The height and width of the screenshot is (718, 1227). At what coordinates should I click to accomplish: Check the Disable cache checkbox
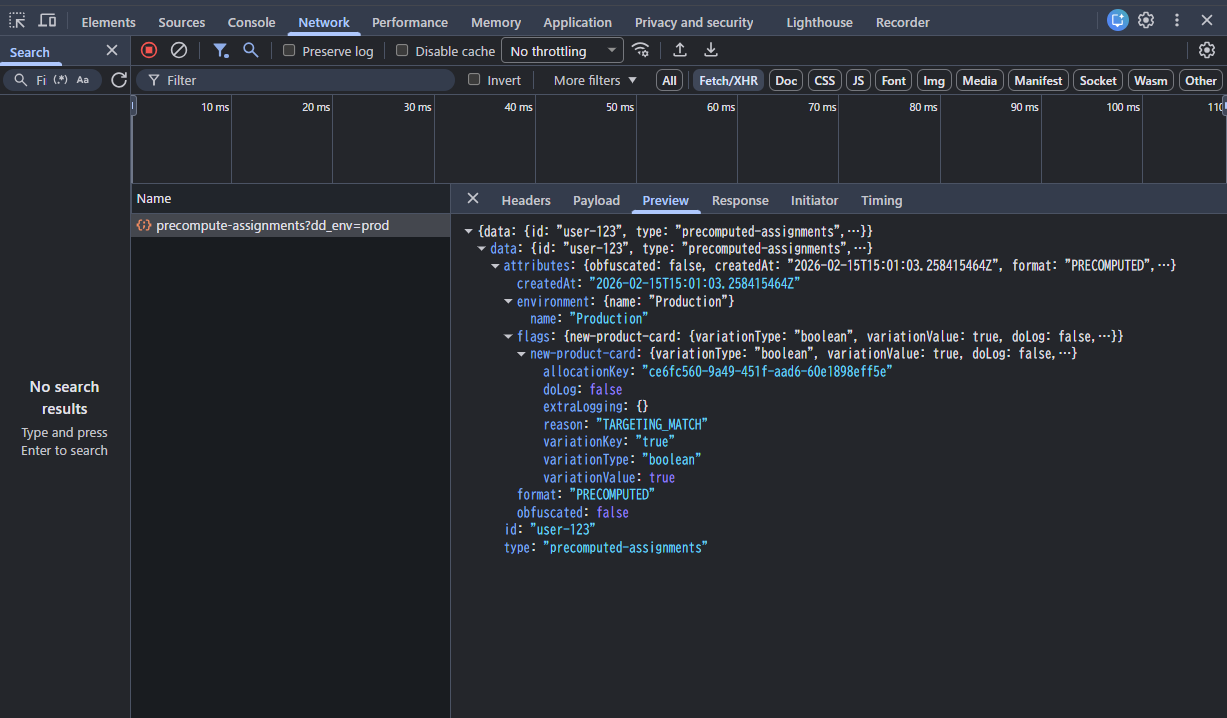402,51
